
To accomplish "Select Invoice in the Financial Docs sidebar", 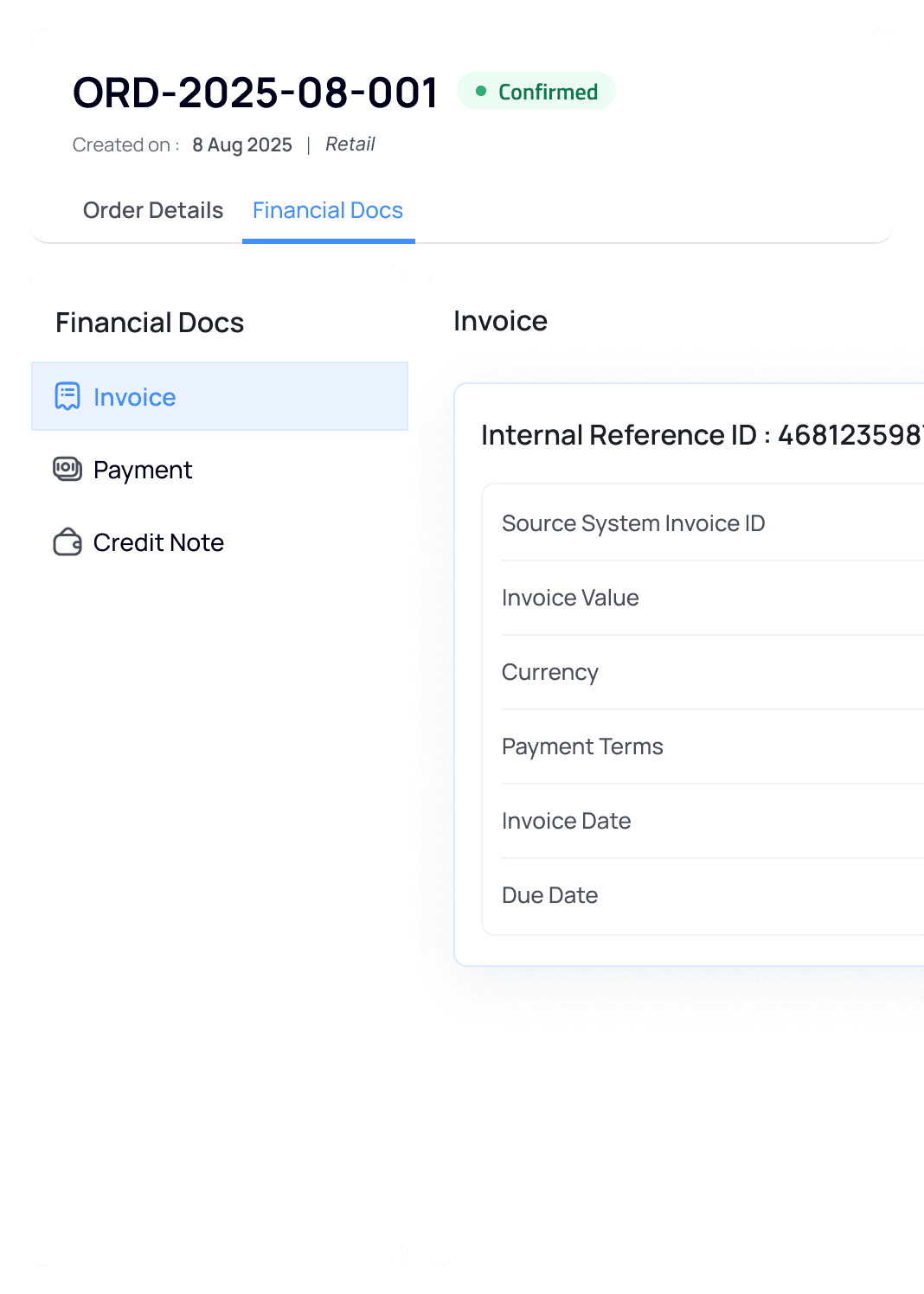I will pos(134,396).
